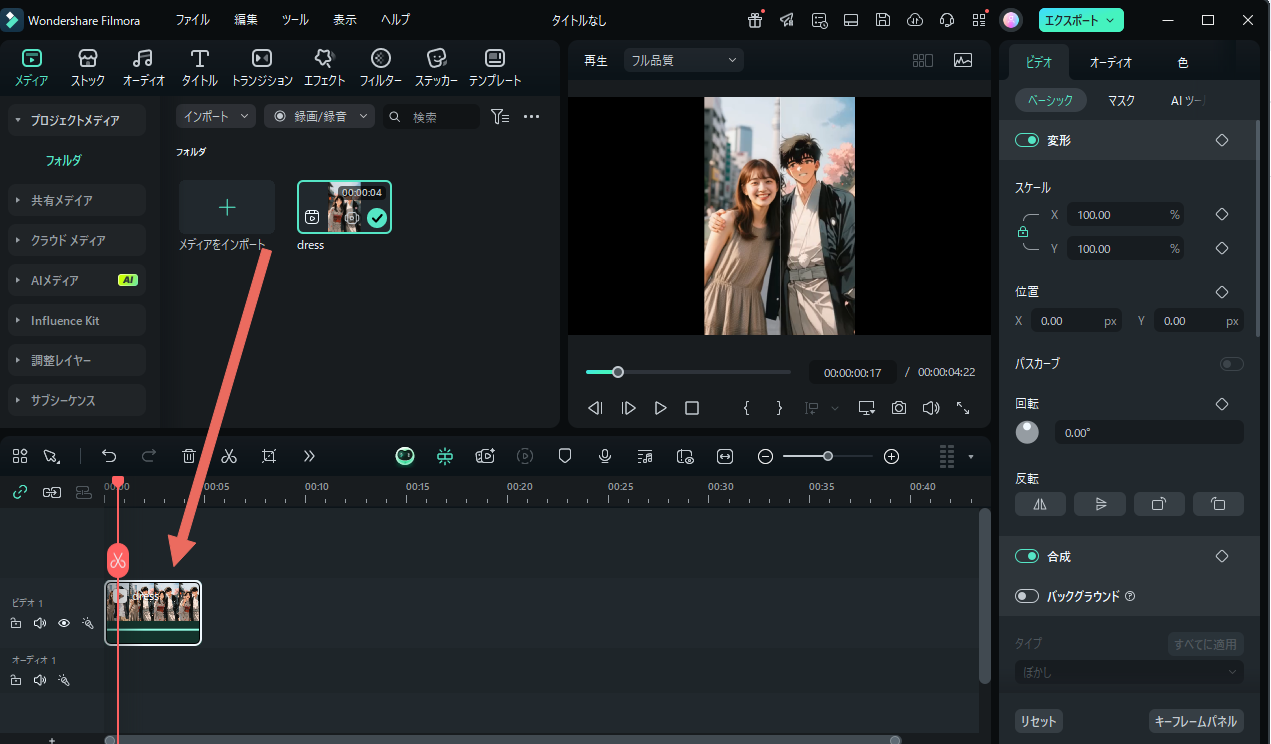Viewport: 1271px width, 744px height.
Task: Delete selected clip with trash icon
Action: point(189,456)
